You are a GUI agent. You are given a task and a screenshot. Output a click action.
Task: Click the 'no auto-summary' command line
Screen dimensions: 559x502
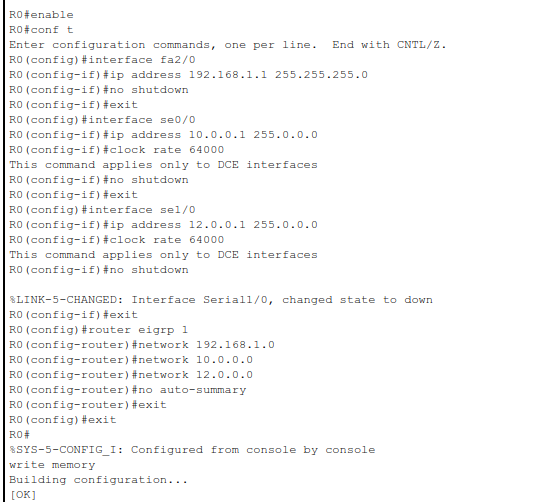[128, 390]
